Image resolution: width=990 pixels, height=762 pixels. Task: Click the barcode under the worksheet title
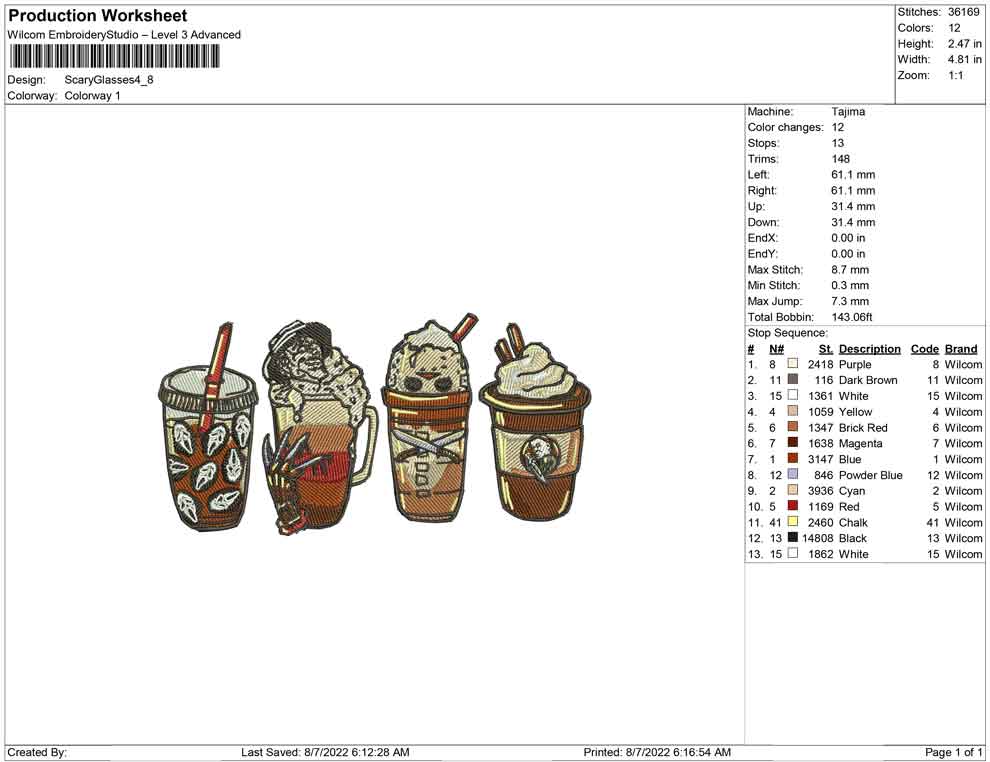pyautogui.click(x=114, y=56)
